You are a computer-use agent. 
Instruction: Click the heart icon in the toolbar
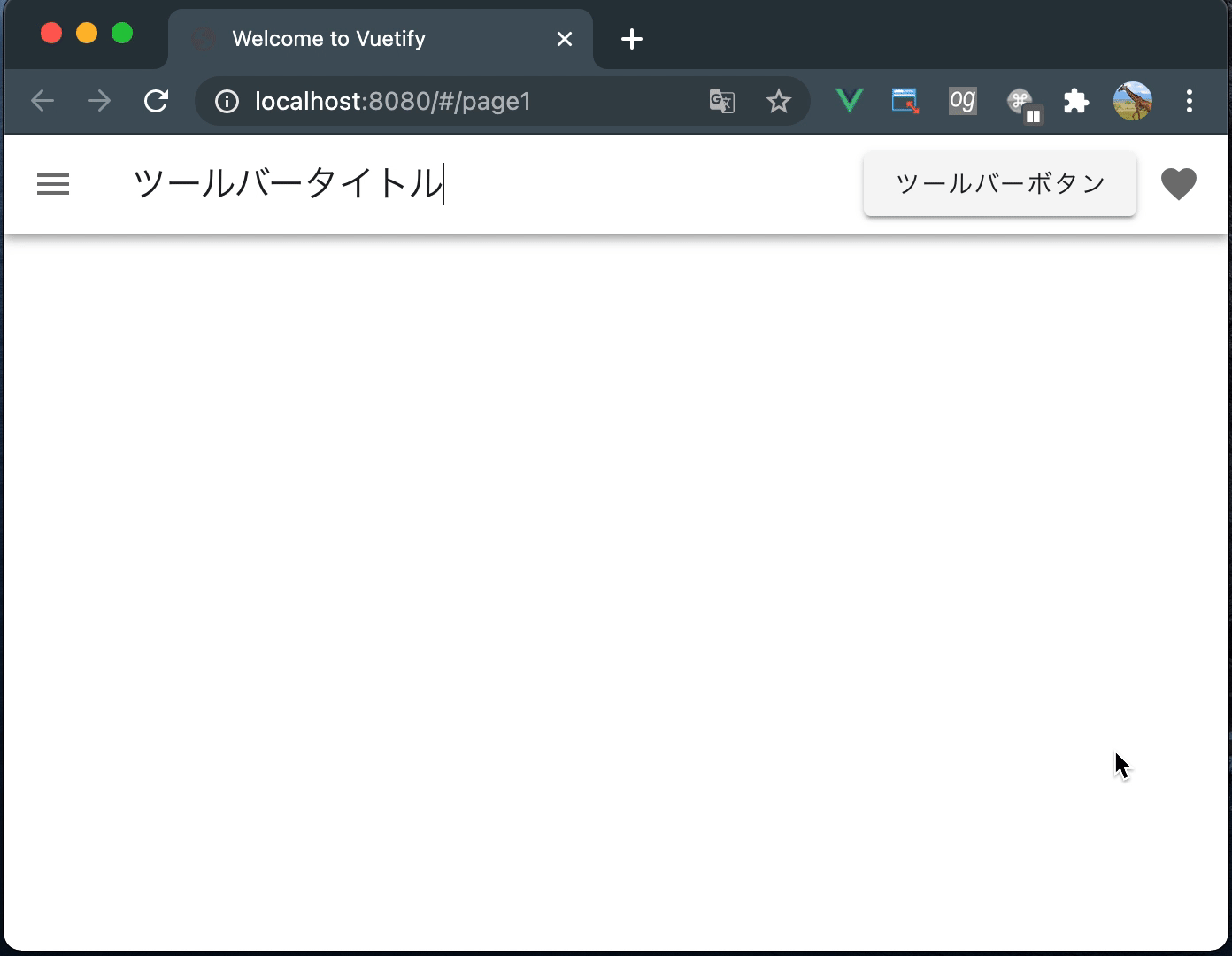[x=1179, y=183]
